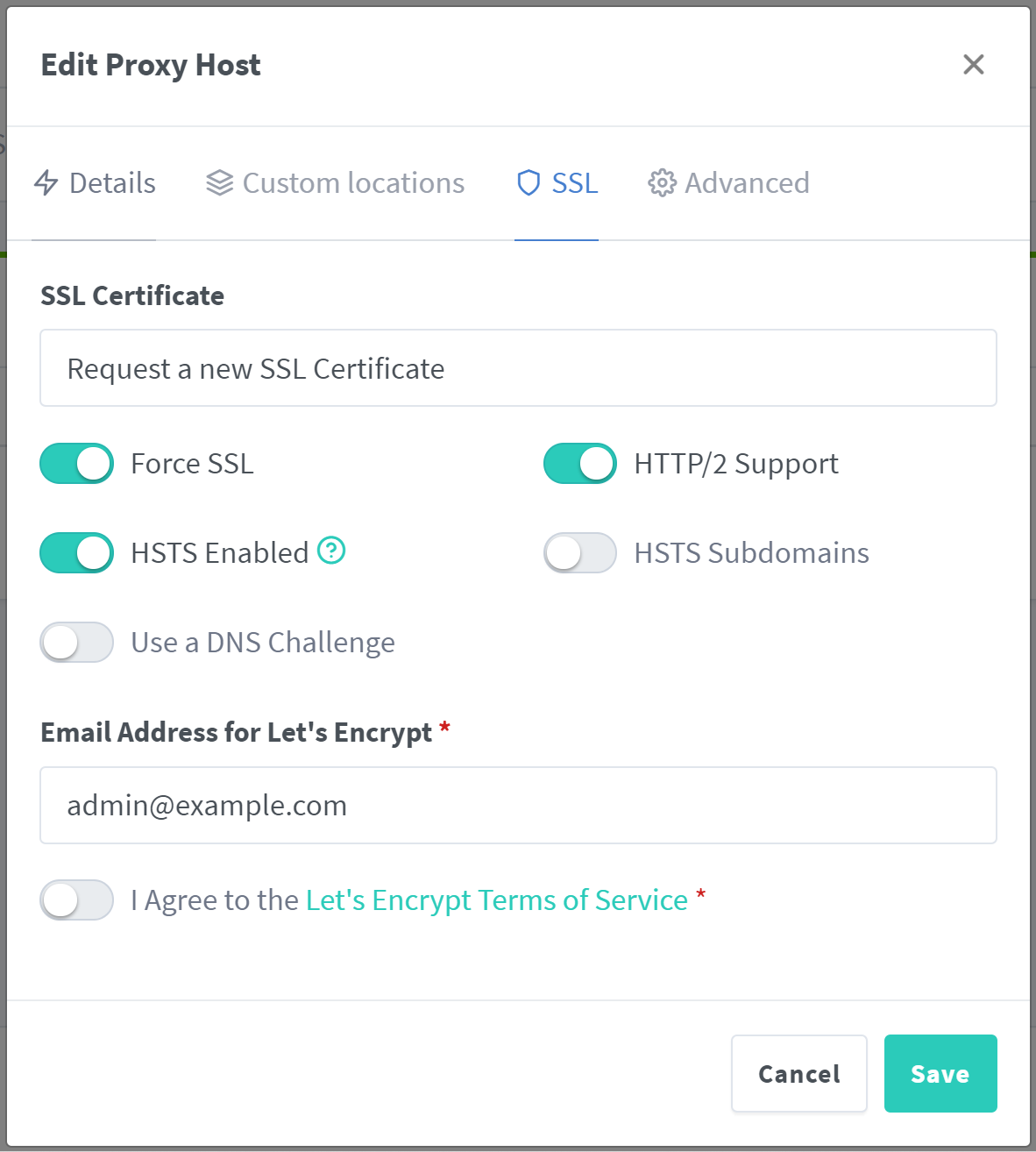Close the Edit Proxy Host dialog
Screen dimensions: 1036x1152
[973, 65]
